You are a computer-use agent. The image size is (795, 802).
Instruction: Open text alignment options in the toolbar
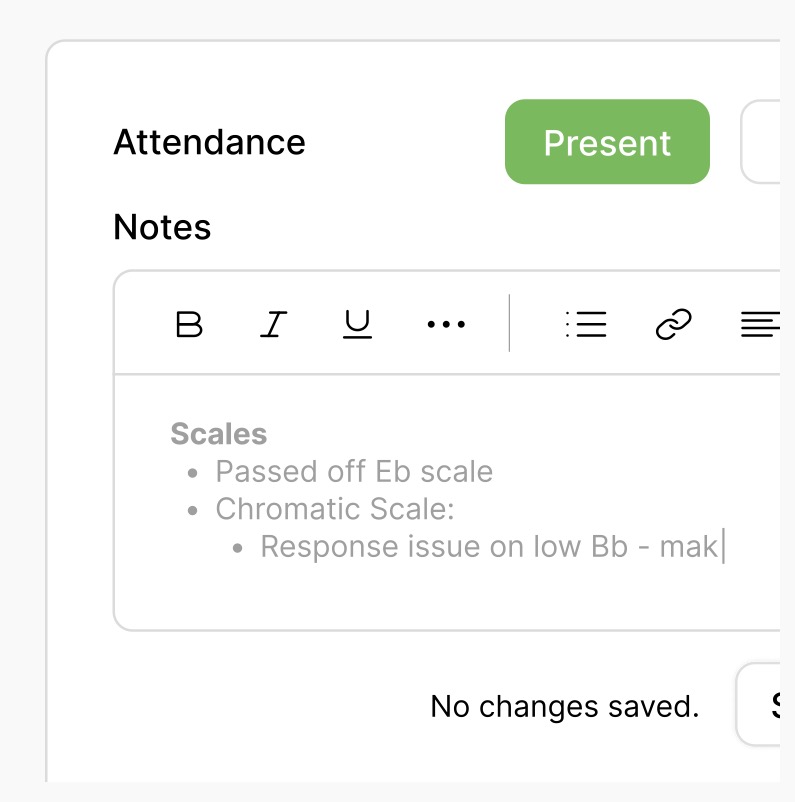click(763, 323)
